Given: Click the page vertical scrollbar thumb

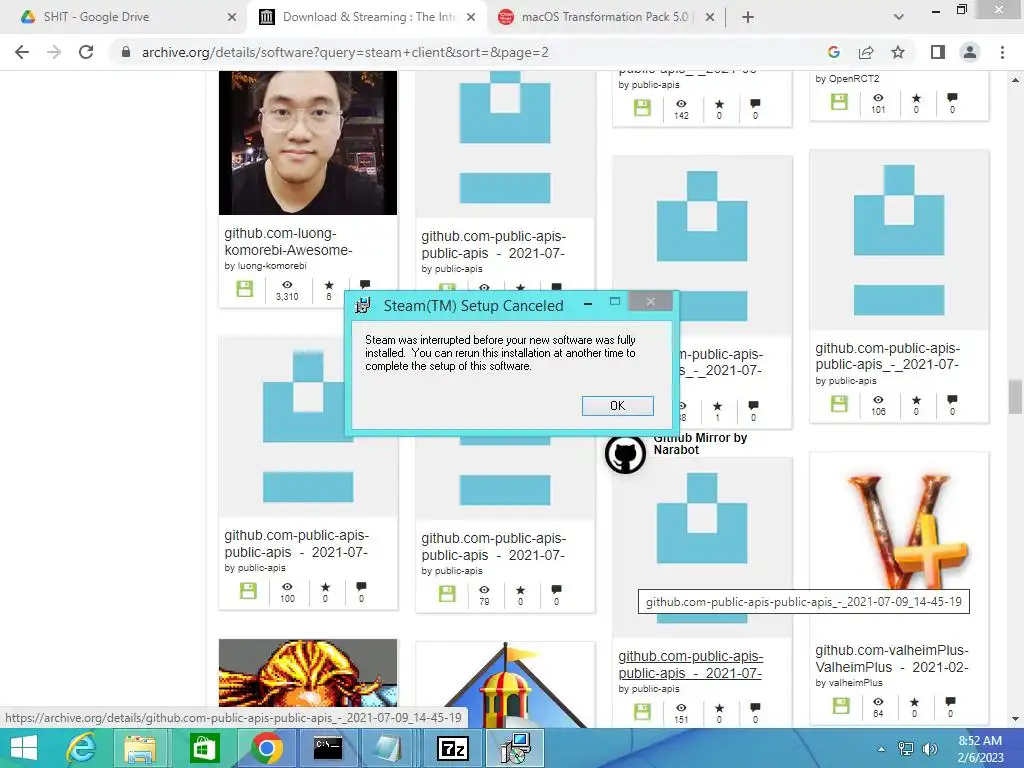Looking at the screenshot, I should (1015, 397).
